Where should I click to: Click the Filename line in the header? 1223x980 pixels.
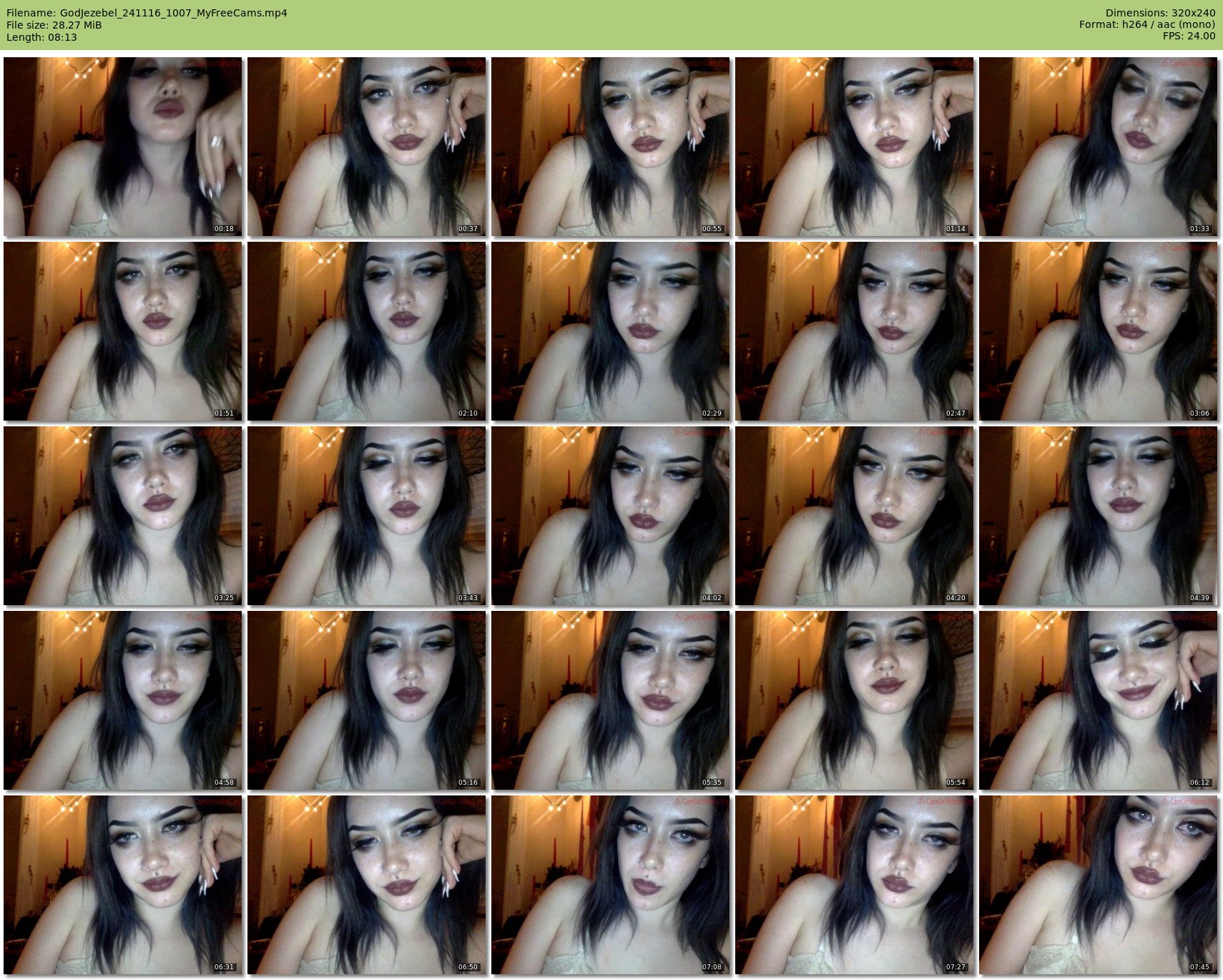147,13
